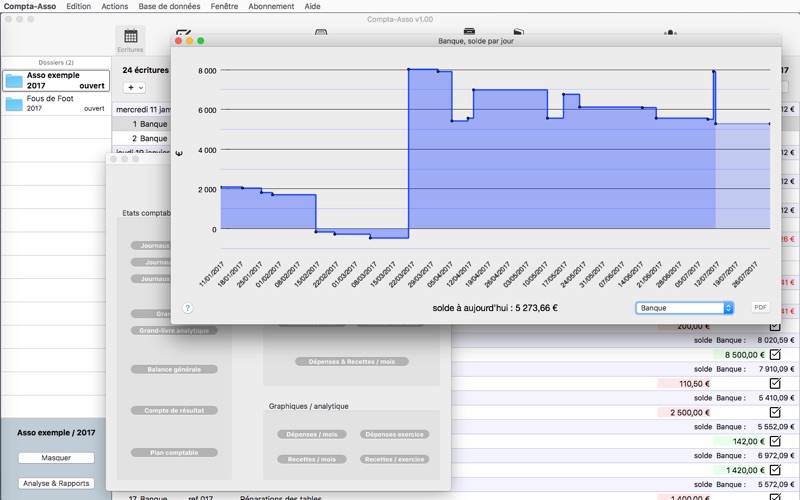Open the Abonnement menu

tap(271, 6)
